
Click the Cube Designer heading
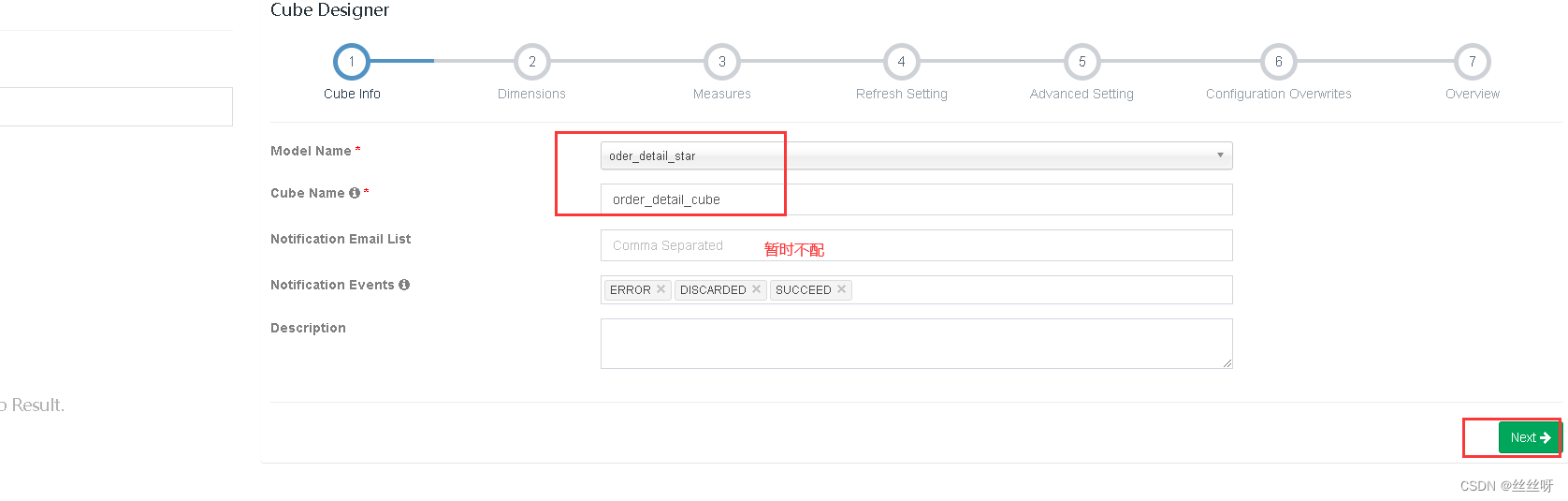(x=329, y=10)
